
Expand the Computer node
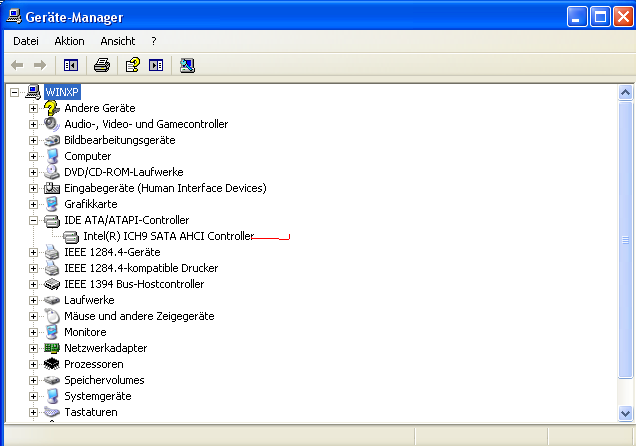(33, 157)
